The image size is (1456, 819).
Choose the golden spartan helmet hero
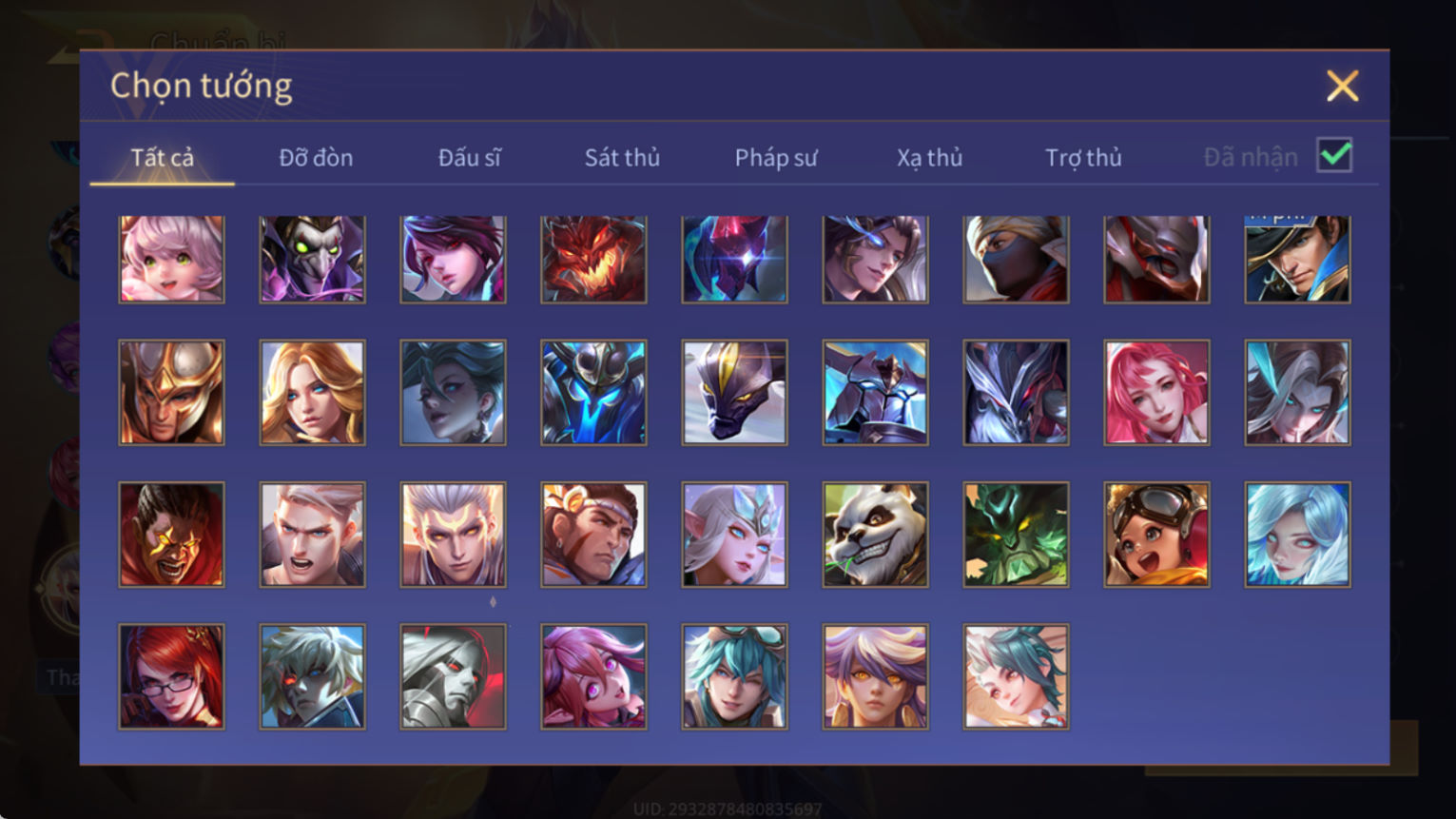[x=171, y=393]
